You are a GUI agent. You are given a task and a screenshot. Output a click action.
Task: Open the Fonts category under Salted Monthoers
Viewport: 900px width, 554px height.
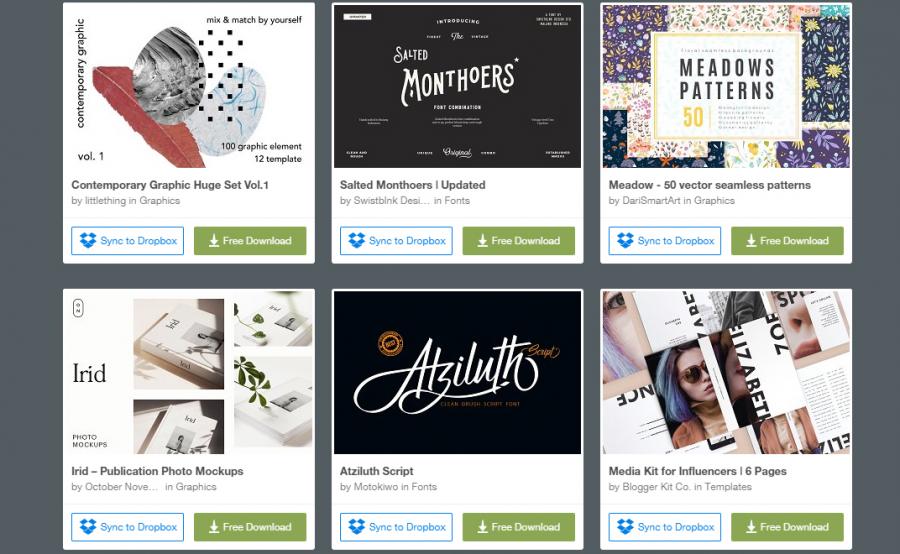pyautogui.click(x=457, y=200)
